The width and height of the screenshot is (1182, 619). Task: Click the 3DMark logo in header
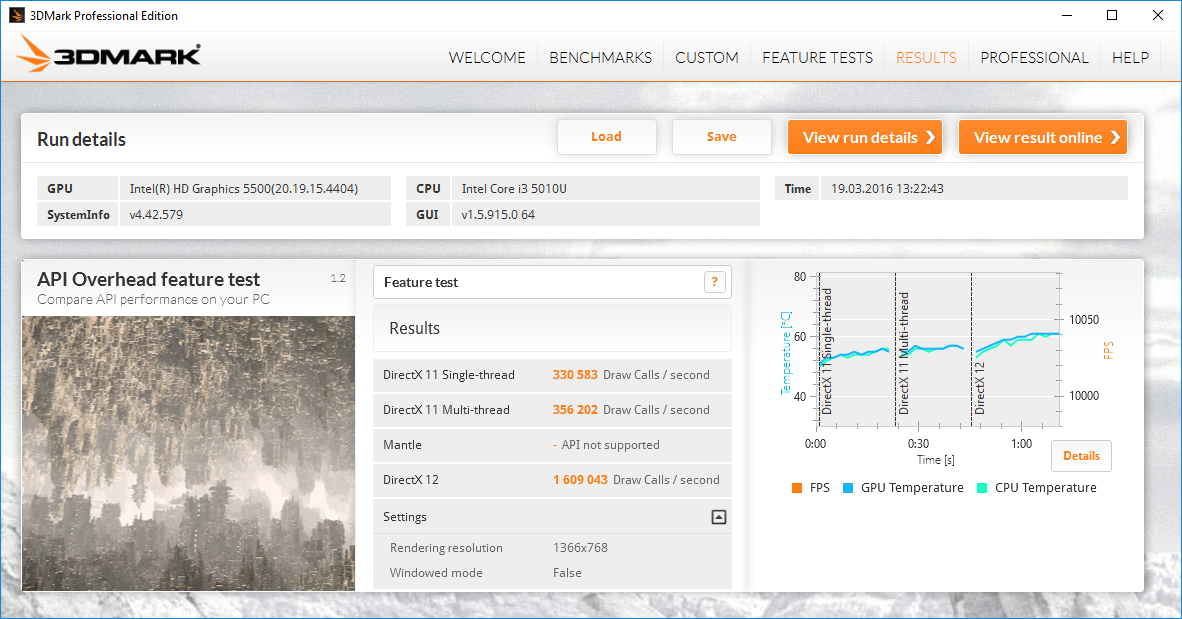(x=108, y=55)
